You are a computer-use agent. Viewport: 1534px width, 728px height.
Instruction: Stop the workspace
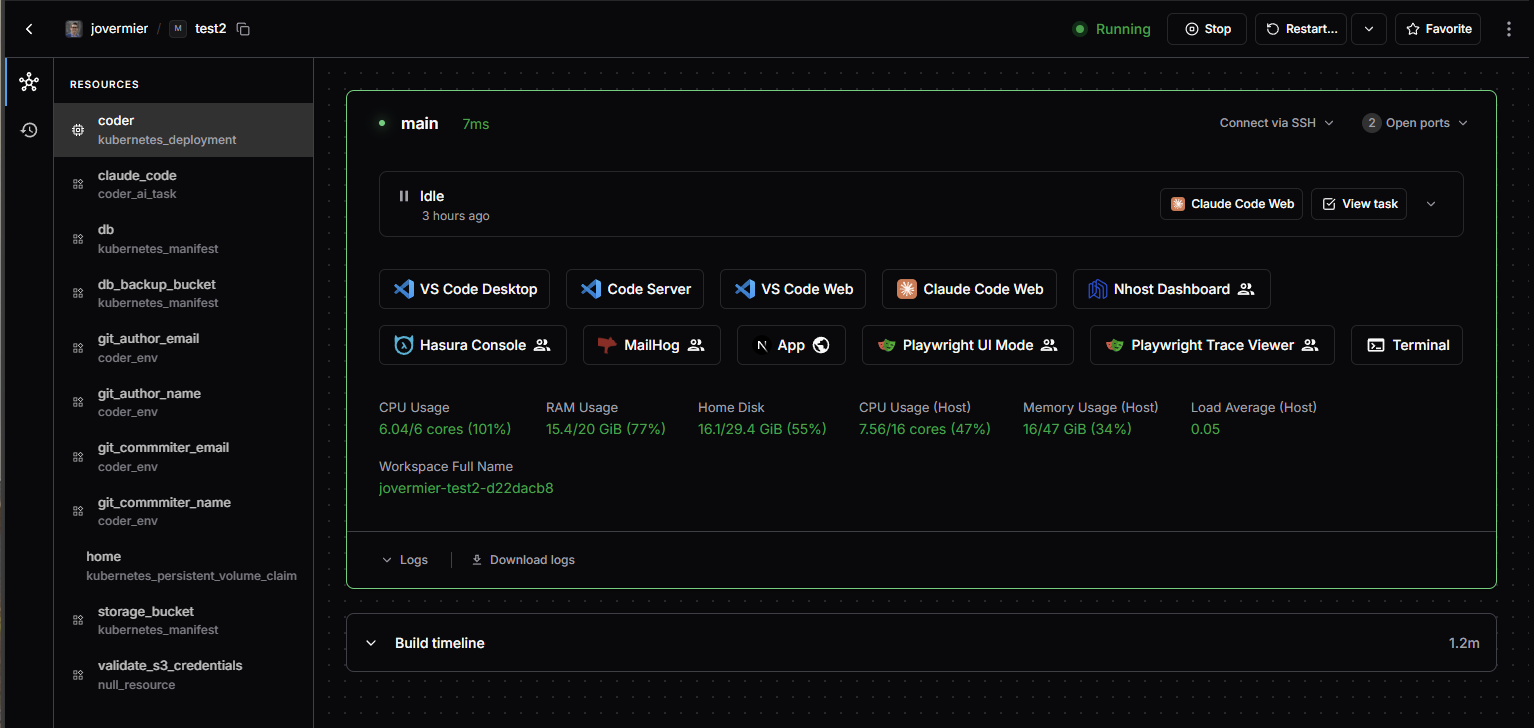[1207, 29]
